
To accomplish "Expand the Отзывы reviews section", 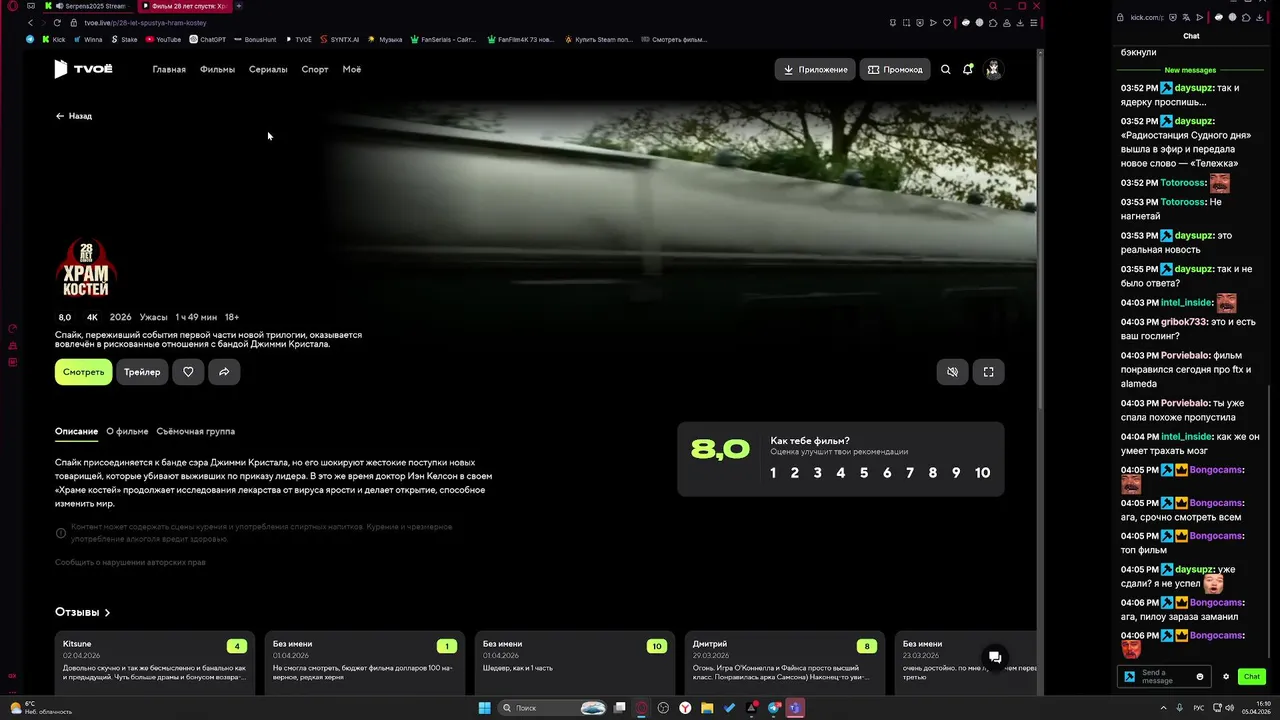I will (82, 612).
